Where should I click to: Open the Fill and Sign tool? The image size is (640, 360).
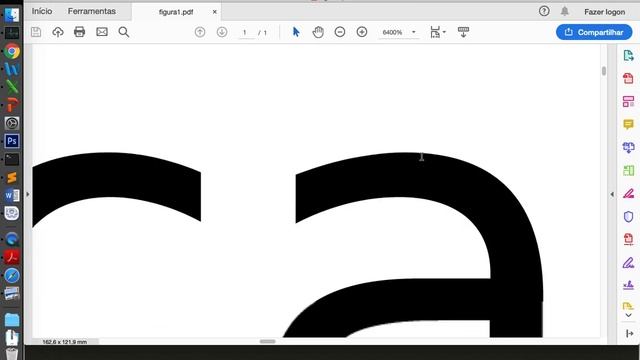point(629,262)
